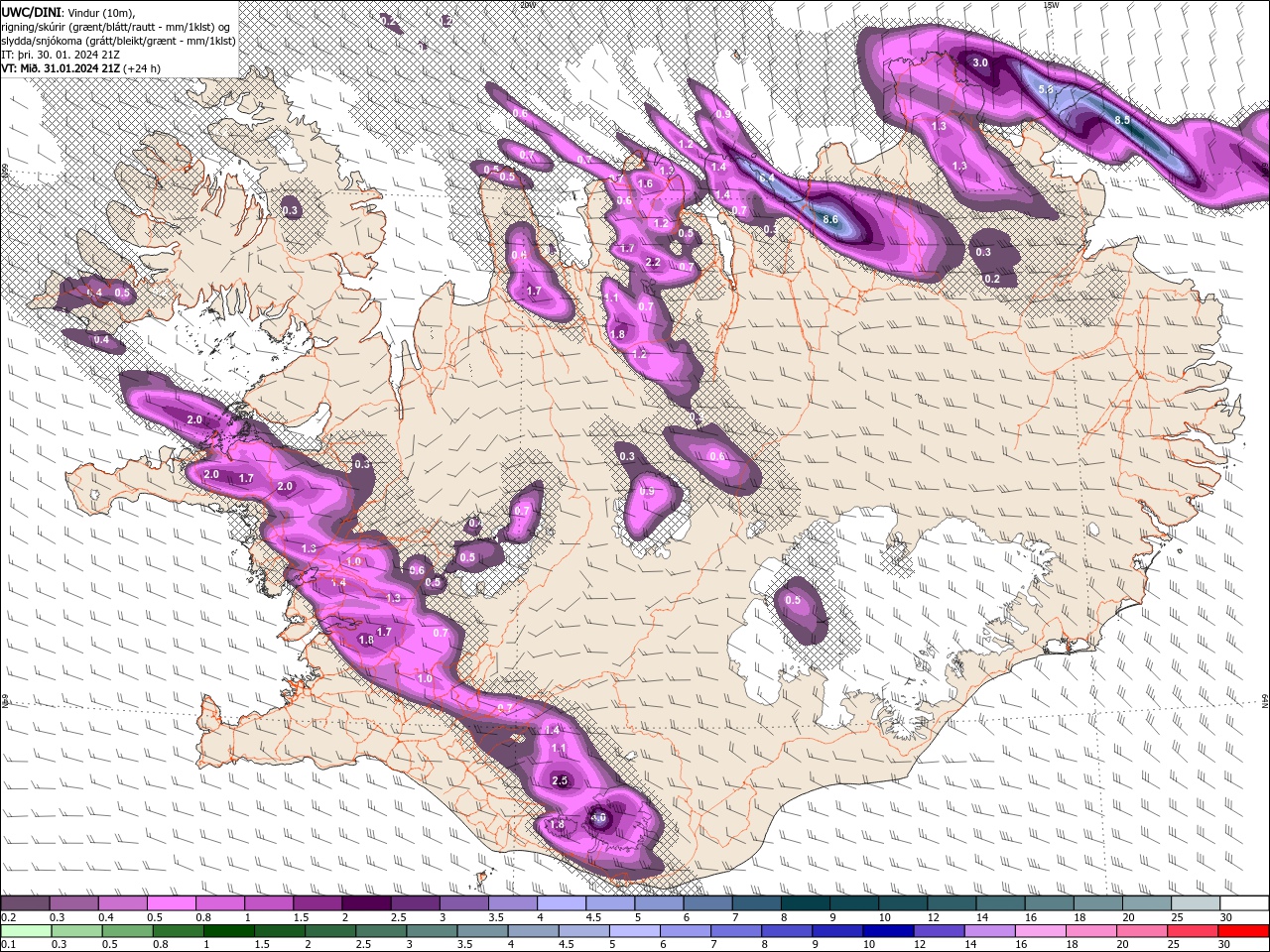The image size is (1270, 952).
Task: Pick the pale grey snow swatch between 25 and 30
Action: point(1197,902)
